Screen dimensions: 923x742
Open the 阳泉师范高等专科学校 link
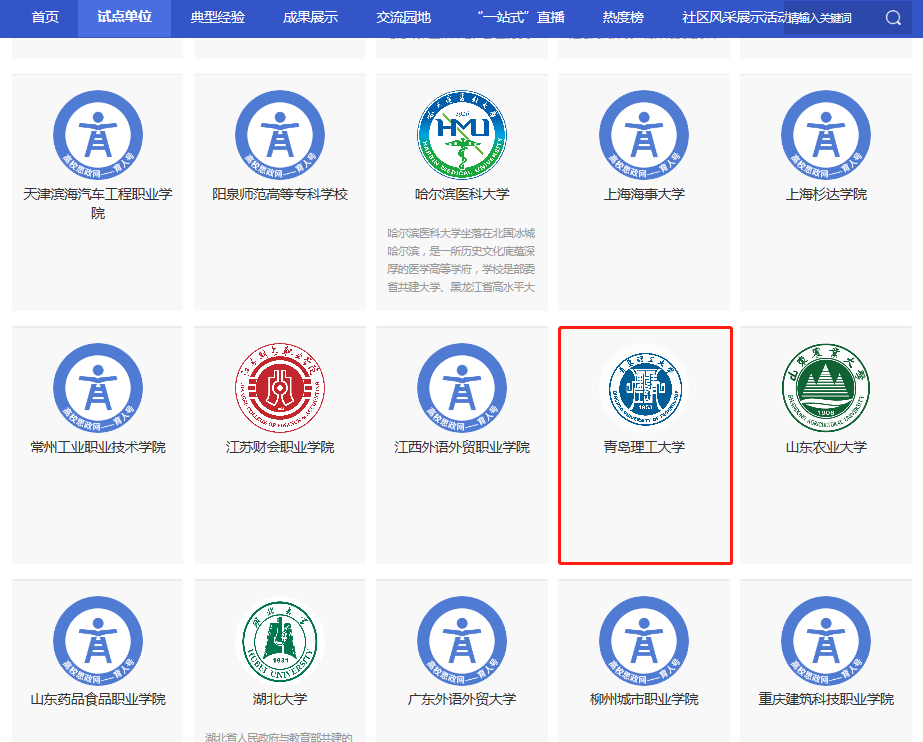point(280,194)
